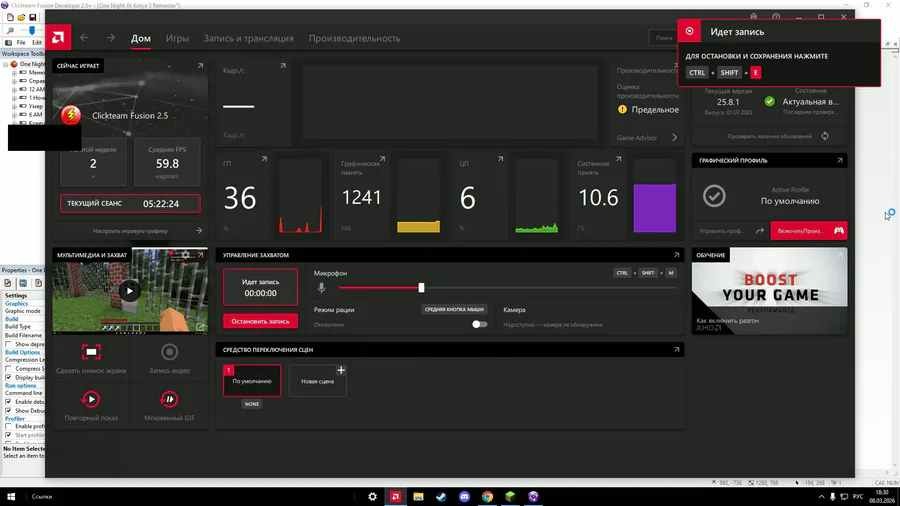Screen dimensions: 900x506
Task: Click Проверить наличие обновлений
Action: [770, 137]
